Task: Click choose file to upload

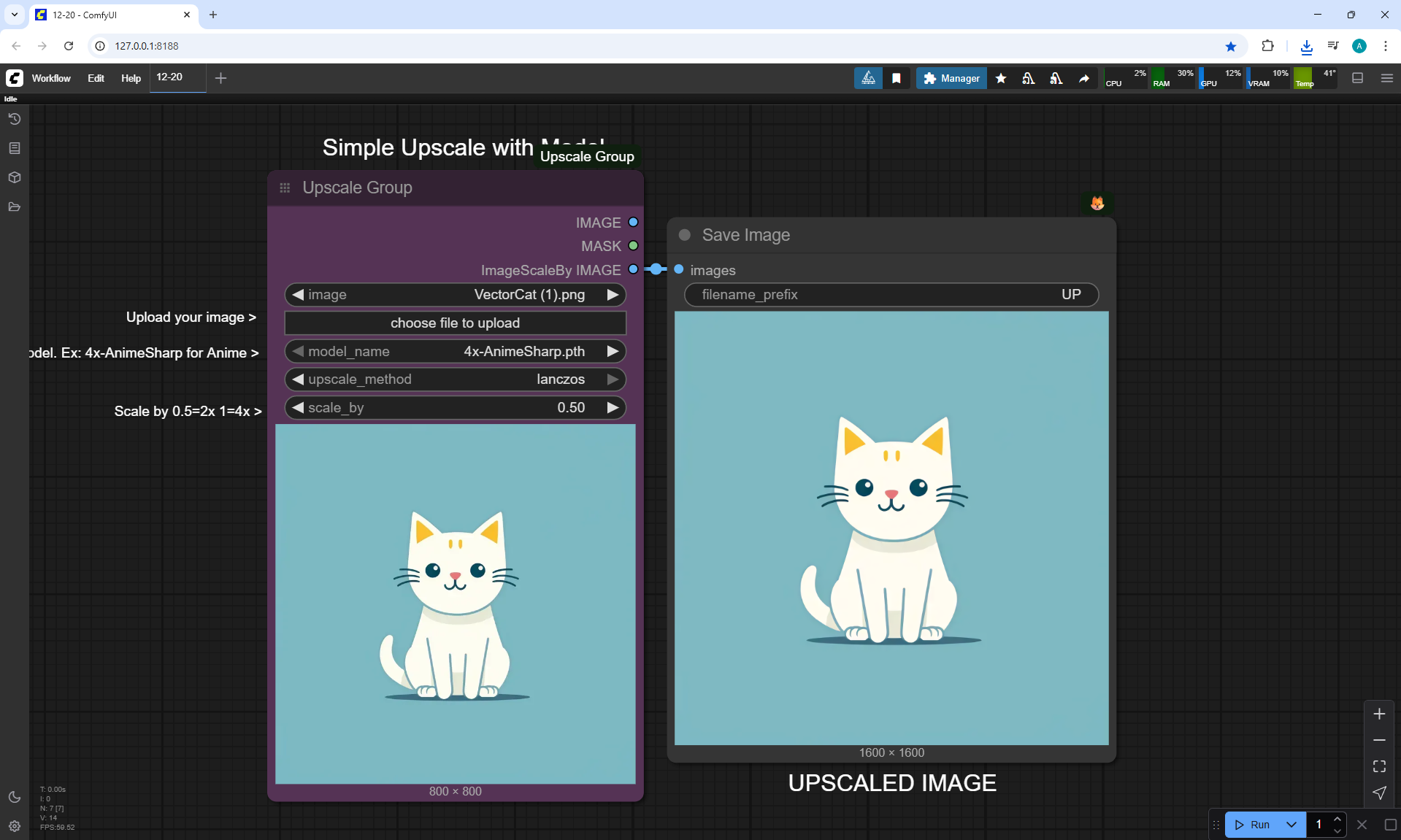Action: pyautogui.click(x=456, y=323)
